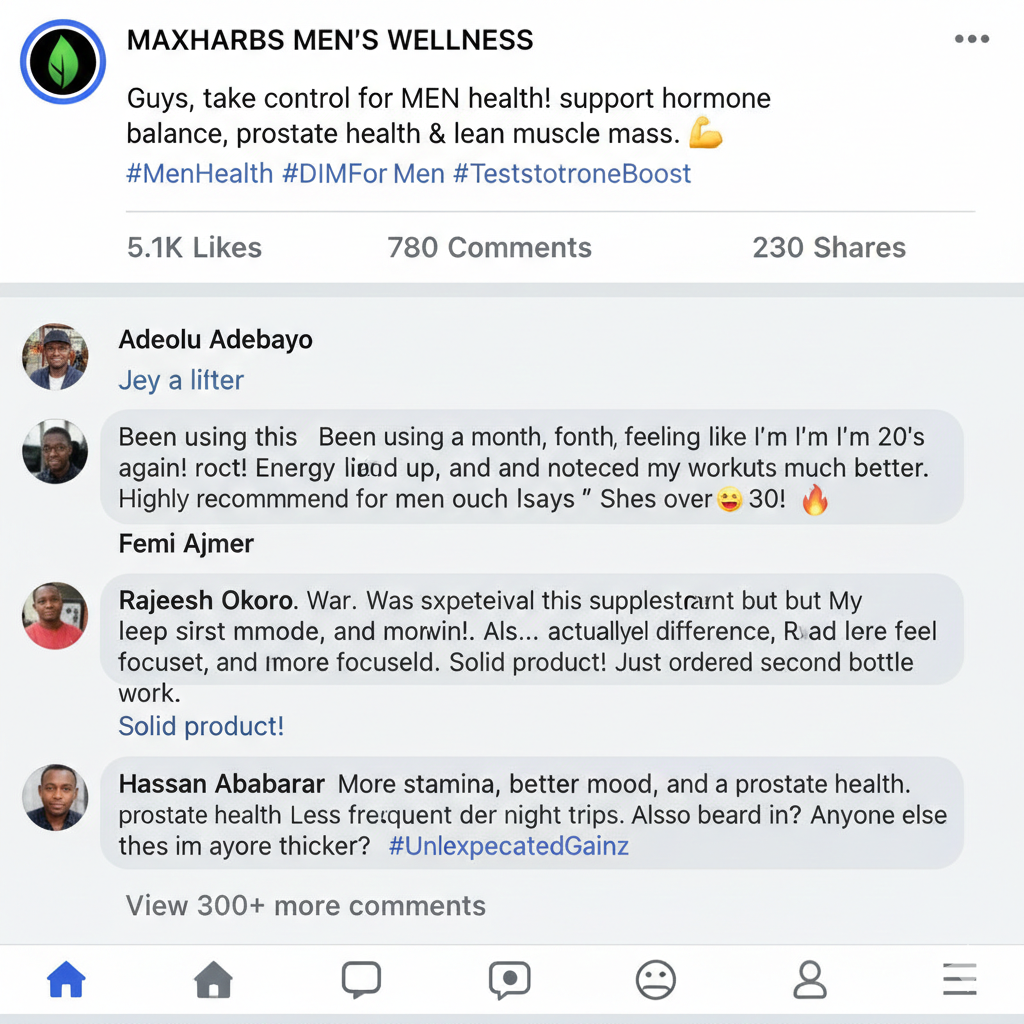Viewport: 1024px width, 1024px height.
Task: Open the speech bubble icon with dot
Action: pyautogui.click(x=509, y=980)
